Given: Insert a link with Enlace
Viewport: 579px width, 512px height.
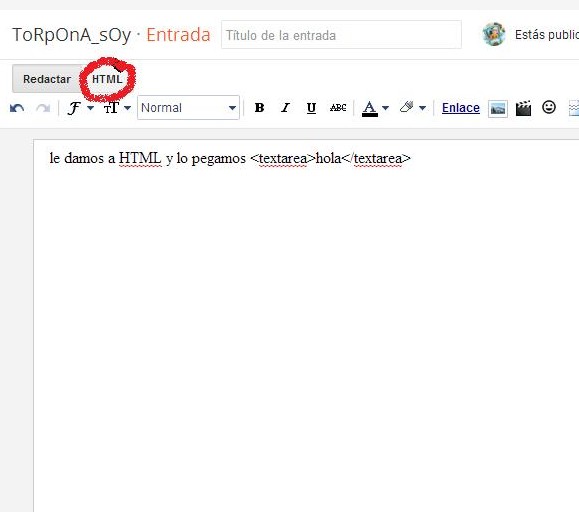Looking at the screenshot, I should click(x=461, y=108).
